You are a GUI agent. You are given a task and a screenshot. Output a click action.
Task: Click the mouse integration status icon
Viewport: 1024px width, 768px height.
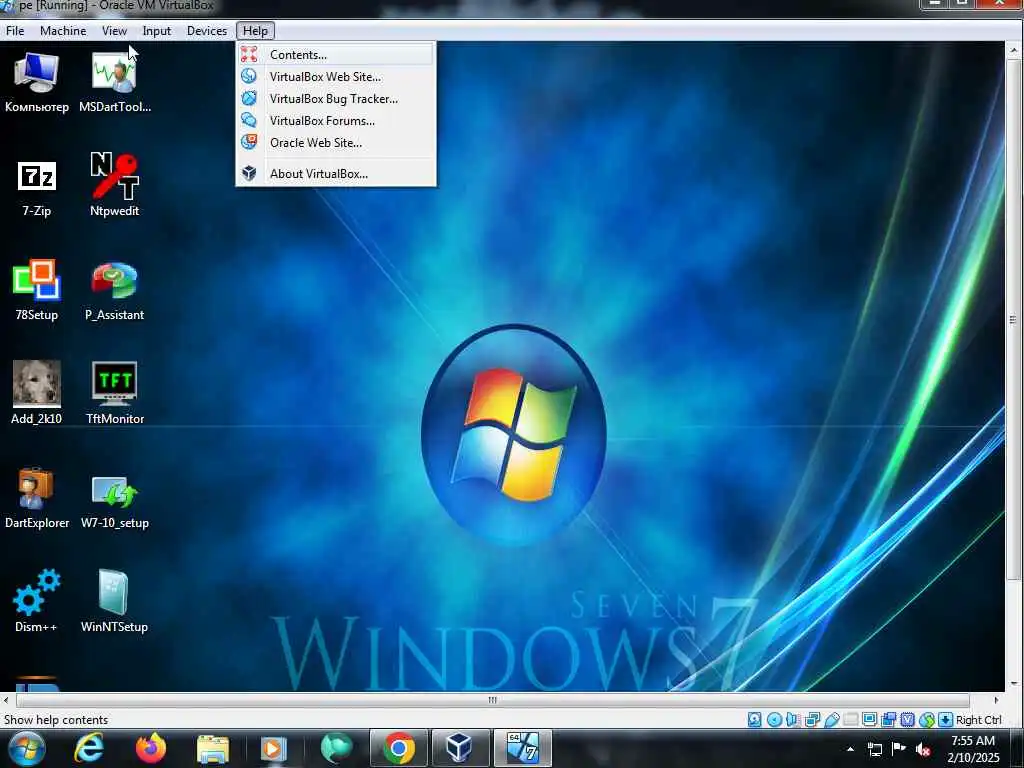click(927, 720)
